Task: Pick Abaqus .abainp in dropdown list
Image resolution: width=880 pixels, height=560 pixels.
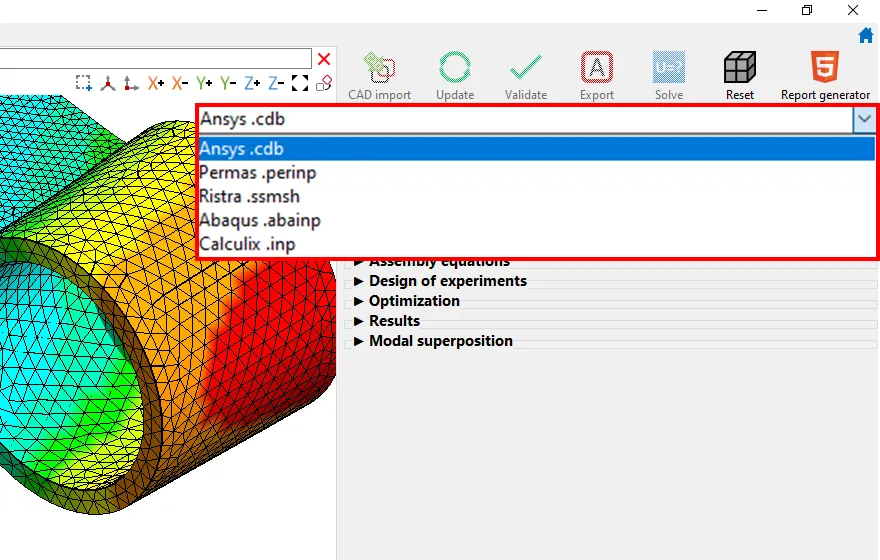Action: click(x=260, y=220)
